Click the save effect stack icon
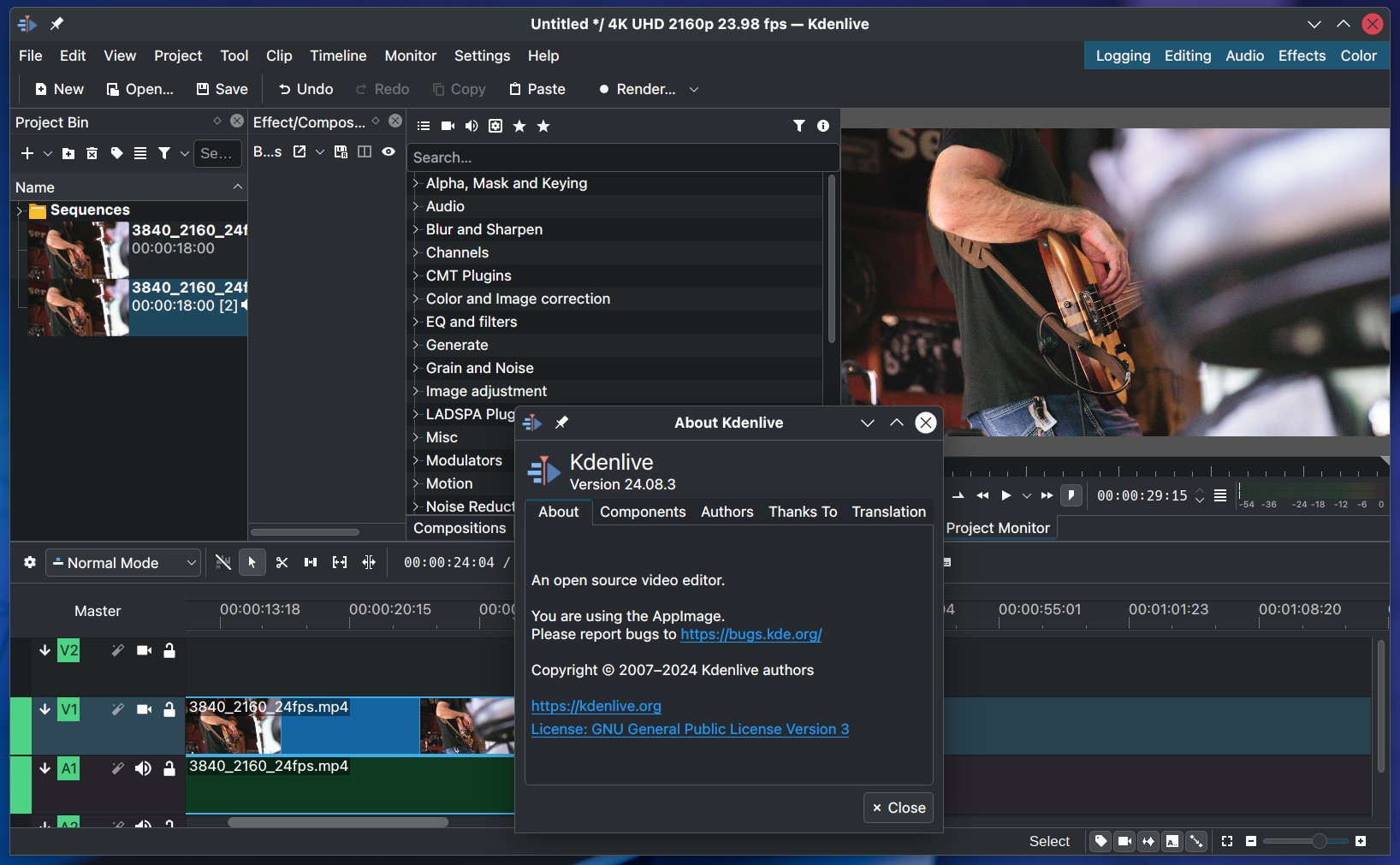The height and width of the screenshot is (865, 1400). tap(341, 151)
